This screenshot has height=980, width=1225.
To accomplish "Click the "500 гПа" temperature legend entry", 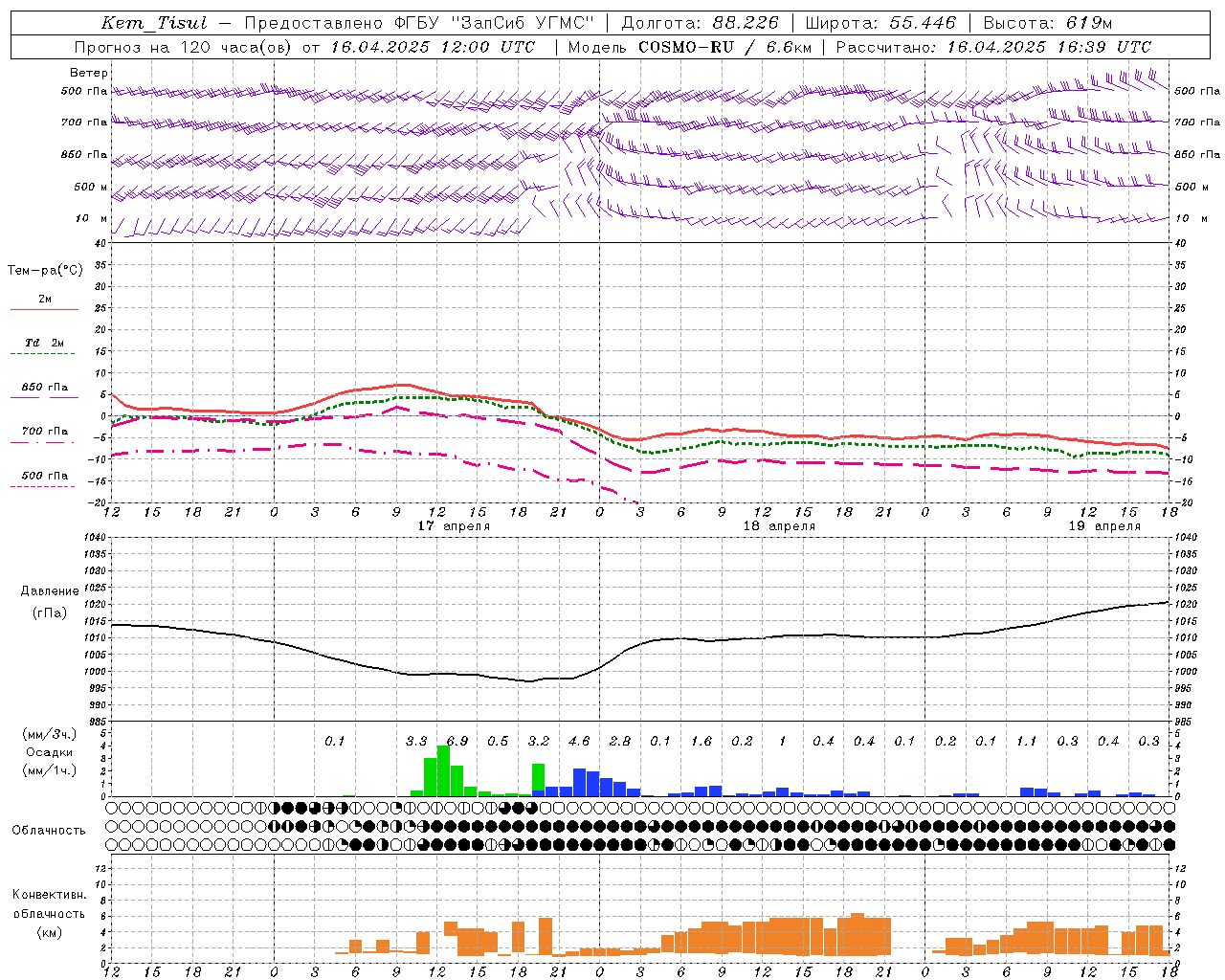I will (x=45, y=476).
